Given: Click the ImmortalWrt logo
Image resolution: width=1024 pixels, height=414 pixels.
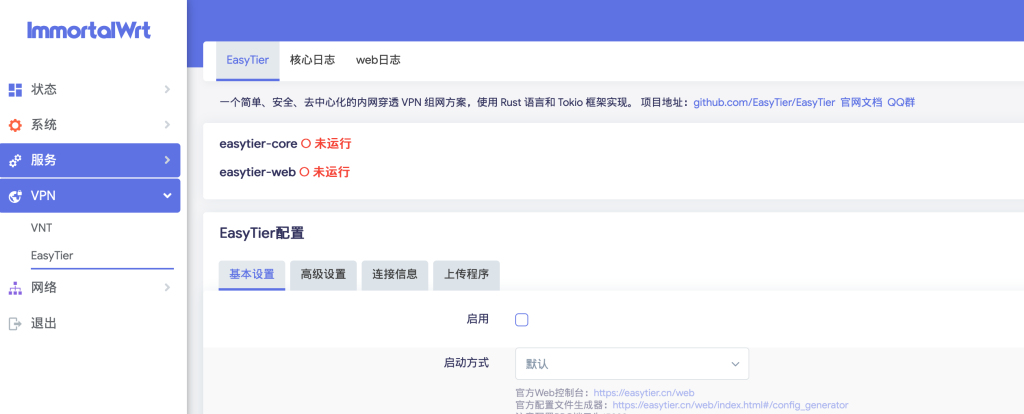Looking at the screenshot, I should click(89, 30).
